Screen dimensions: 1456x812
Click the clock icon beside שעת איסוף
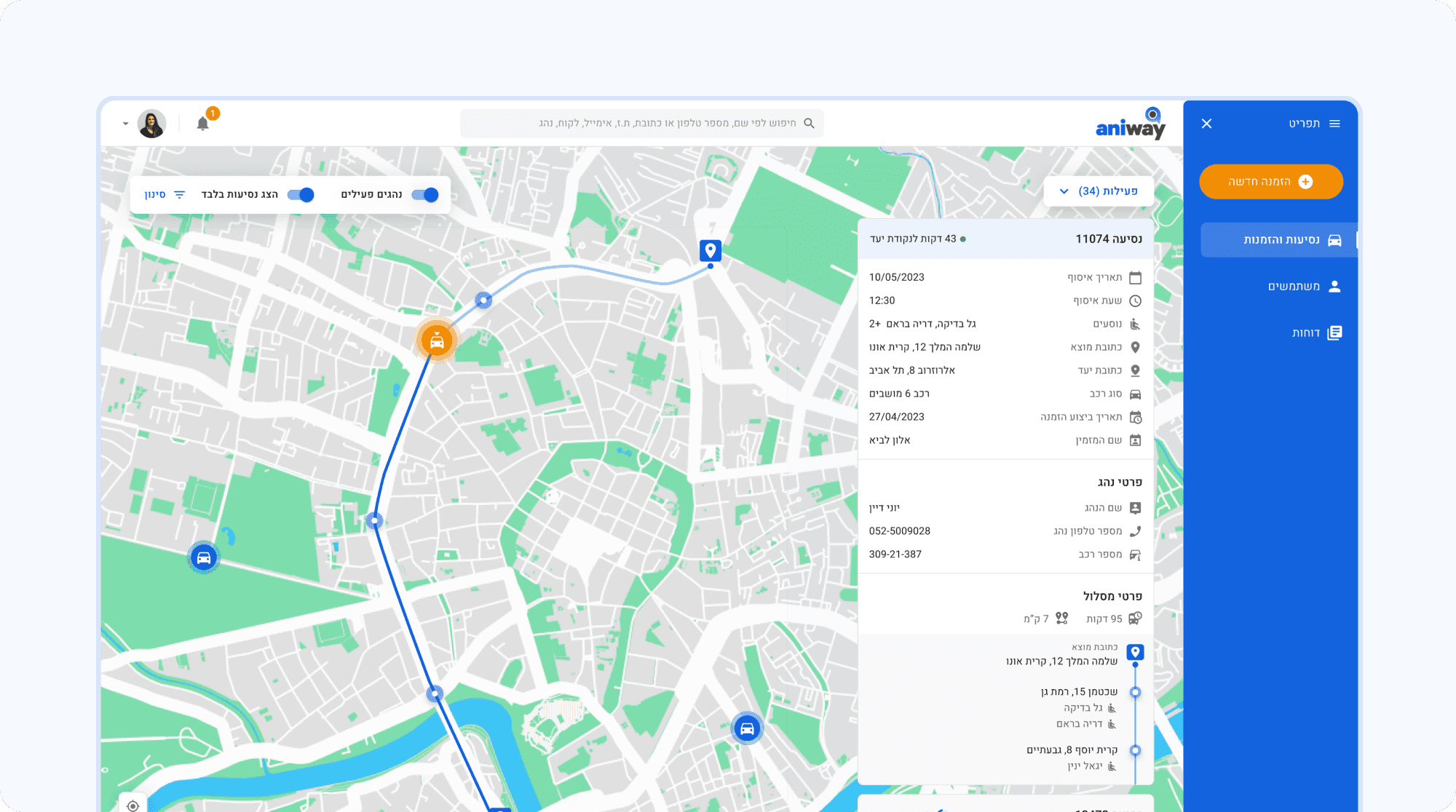[1135, 300]
